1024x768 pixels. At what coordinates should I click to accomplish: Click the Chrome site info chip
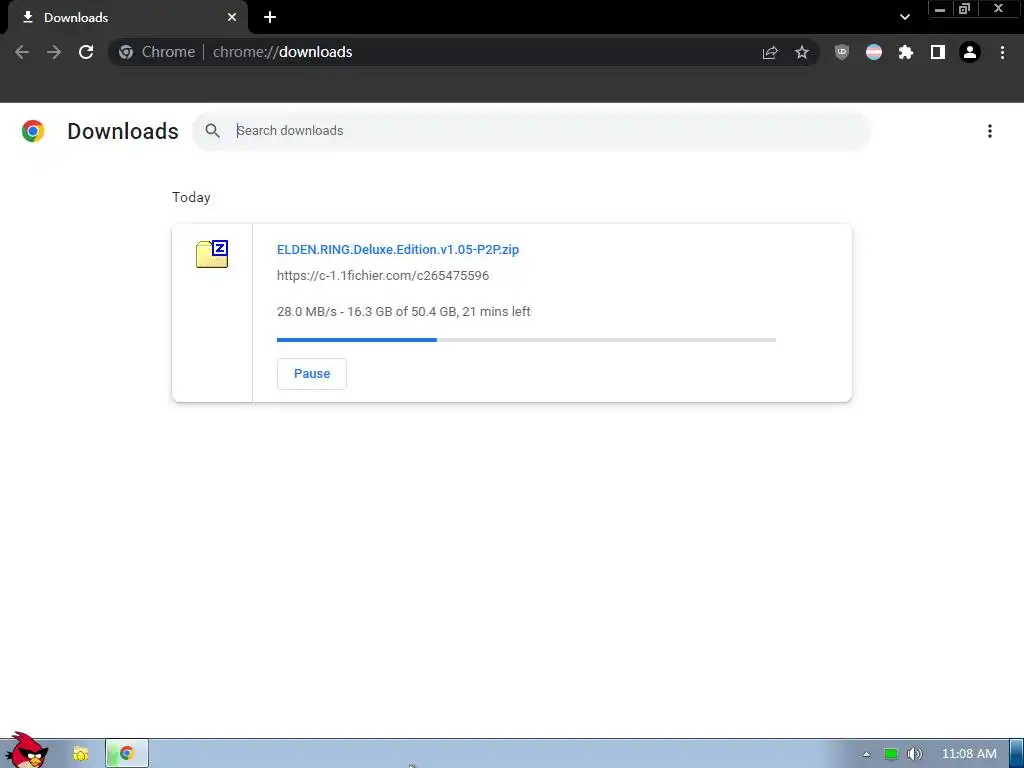pyautogui.click(x=157, y=52)
